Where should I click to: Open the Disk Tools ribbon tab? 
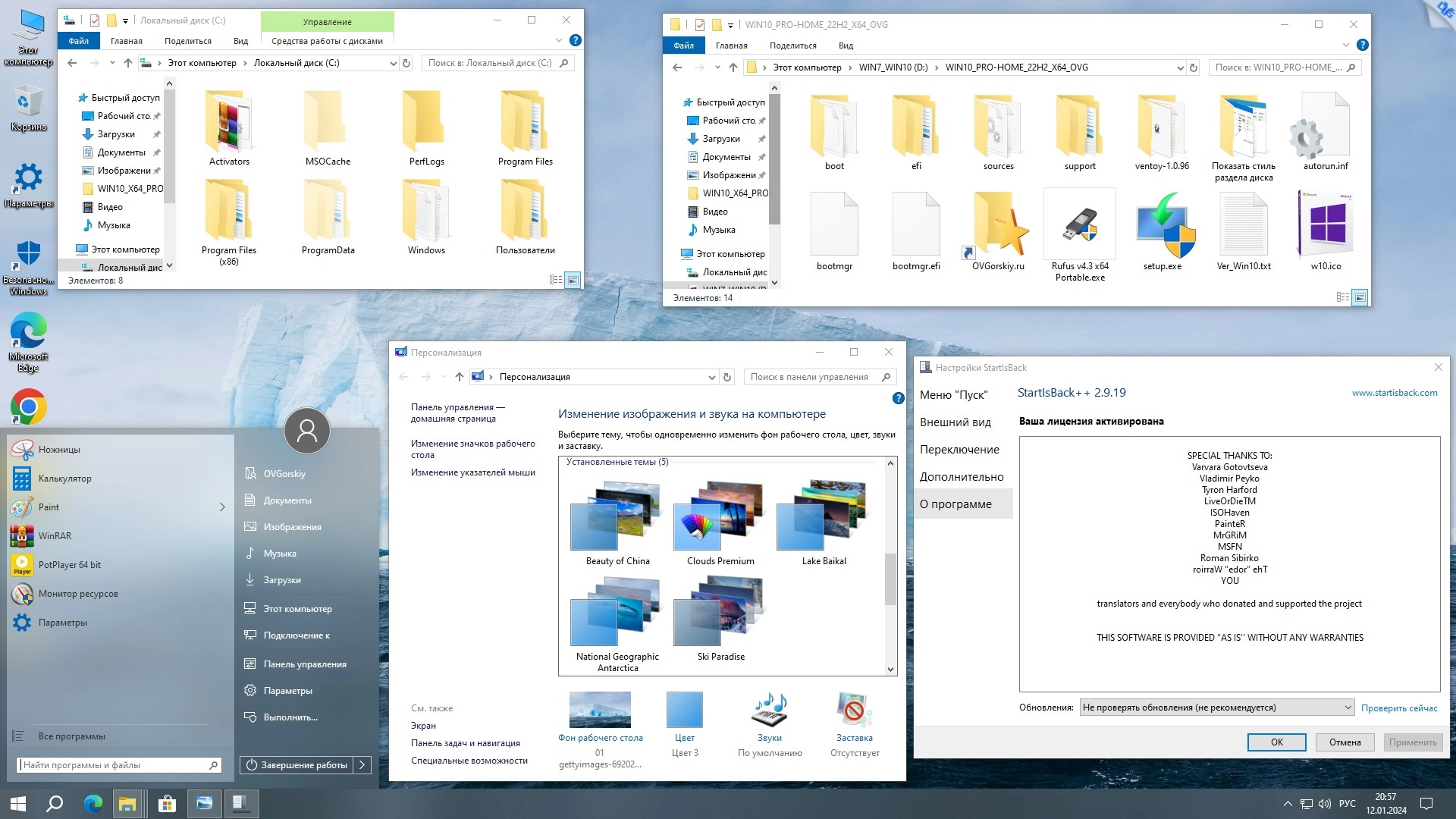tap(327, 41)
